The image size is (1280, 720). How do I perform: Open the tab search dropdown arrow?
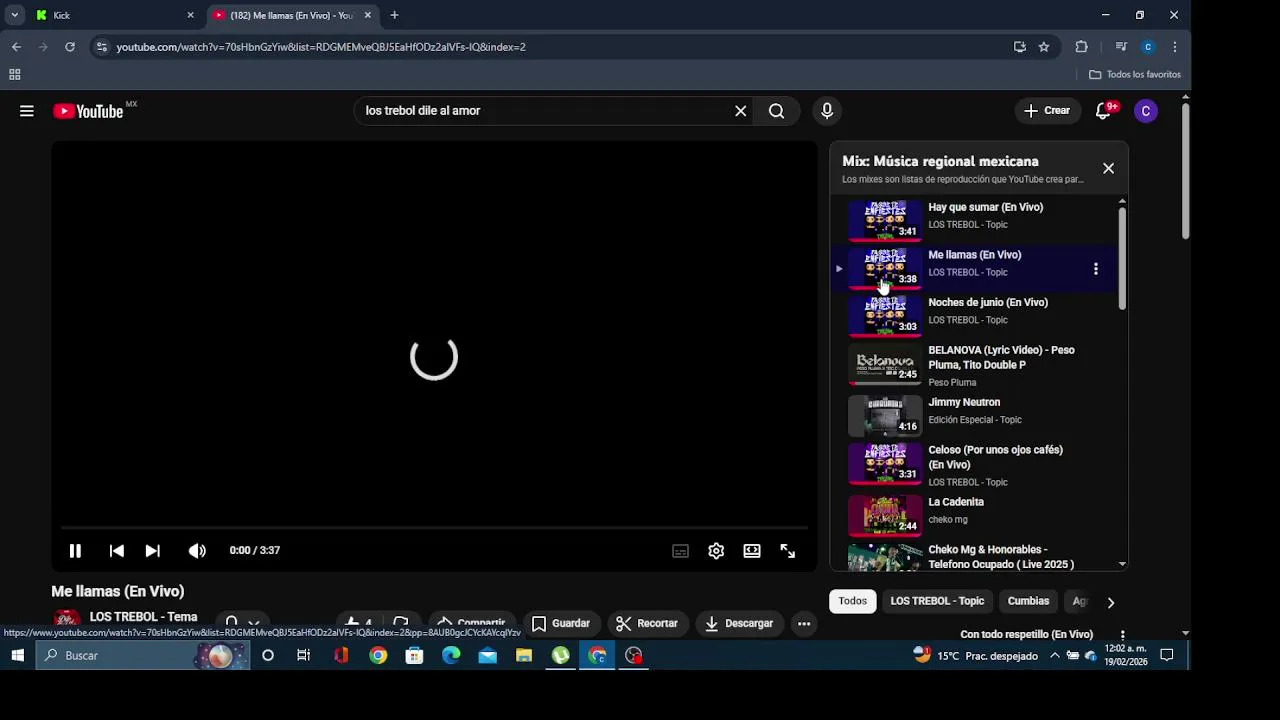(14, 15)
